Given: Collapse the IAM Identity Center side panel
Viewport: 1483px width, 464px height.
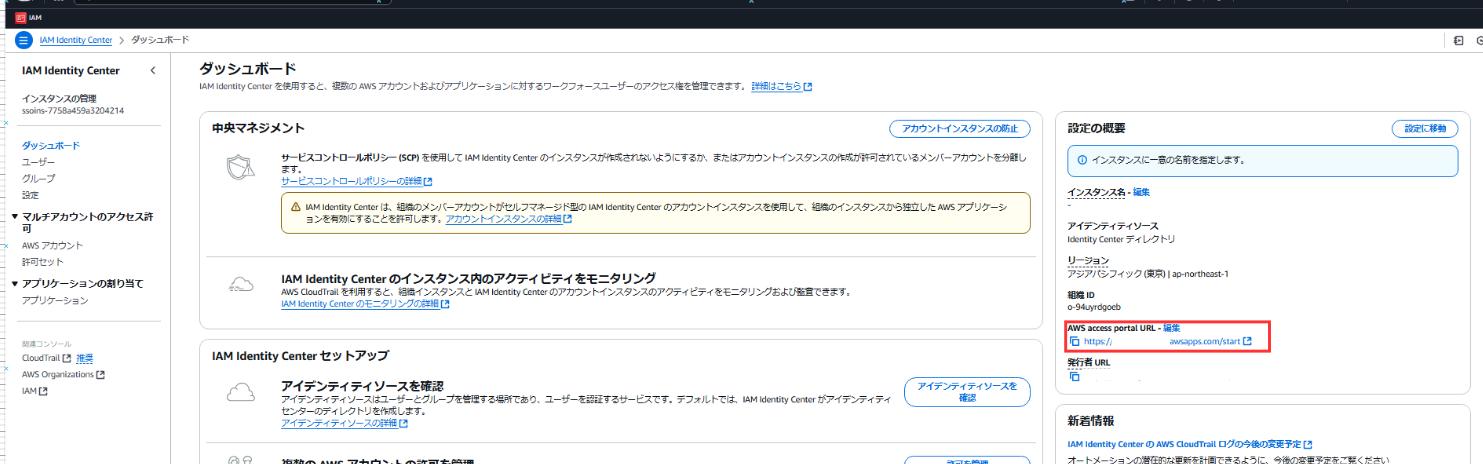Looking at the screenshot, I should [x=152, y=70].
